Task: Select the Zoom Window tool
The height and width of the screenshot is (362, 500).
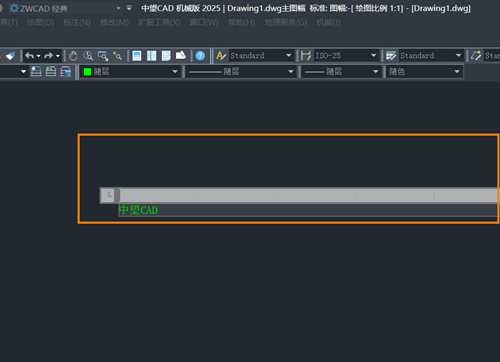Action: 103,56
